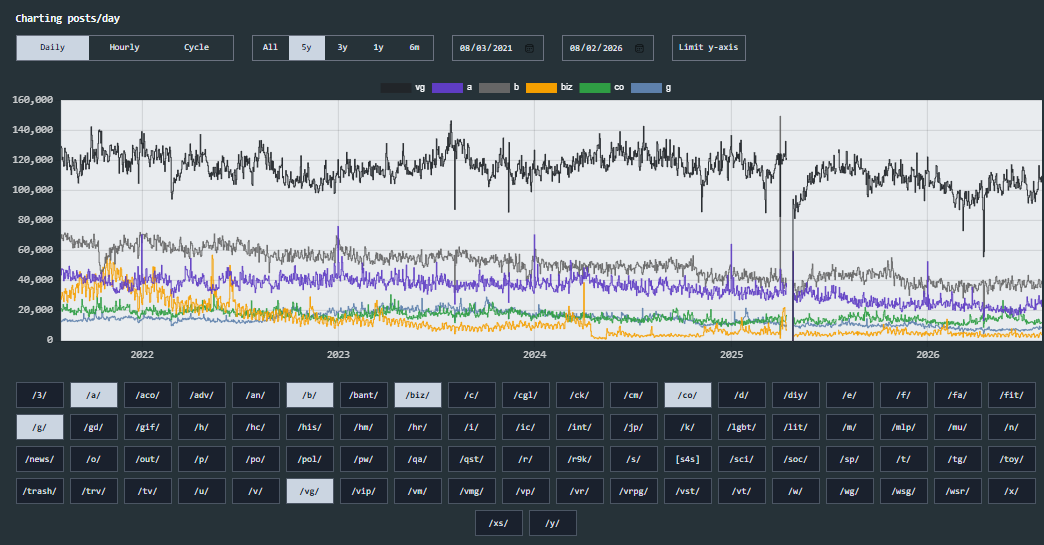
Task: Add the /vr/ board to chart
Action: (x=580, y=491)
